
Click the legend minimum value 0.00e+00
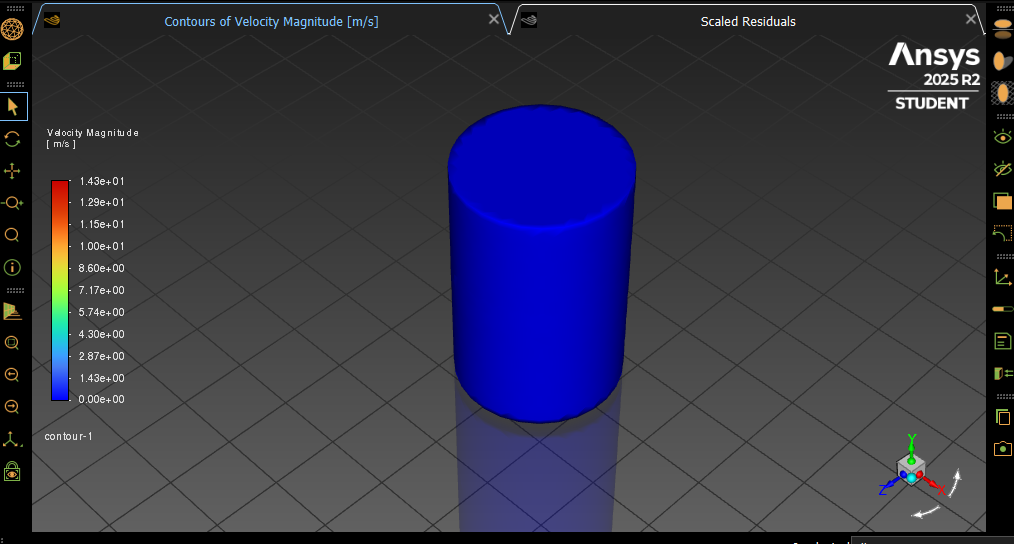(102, 399)
